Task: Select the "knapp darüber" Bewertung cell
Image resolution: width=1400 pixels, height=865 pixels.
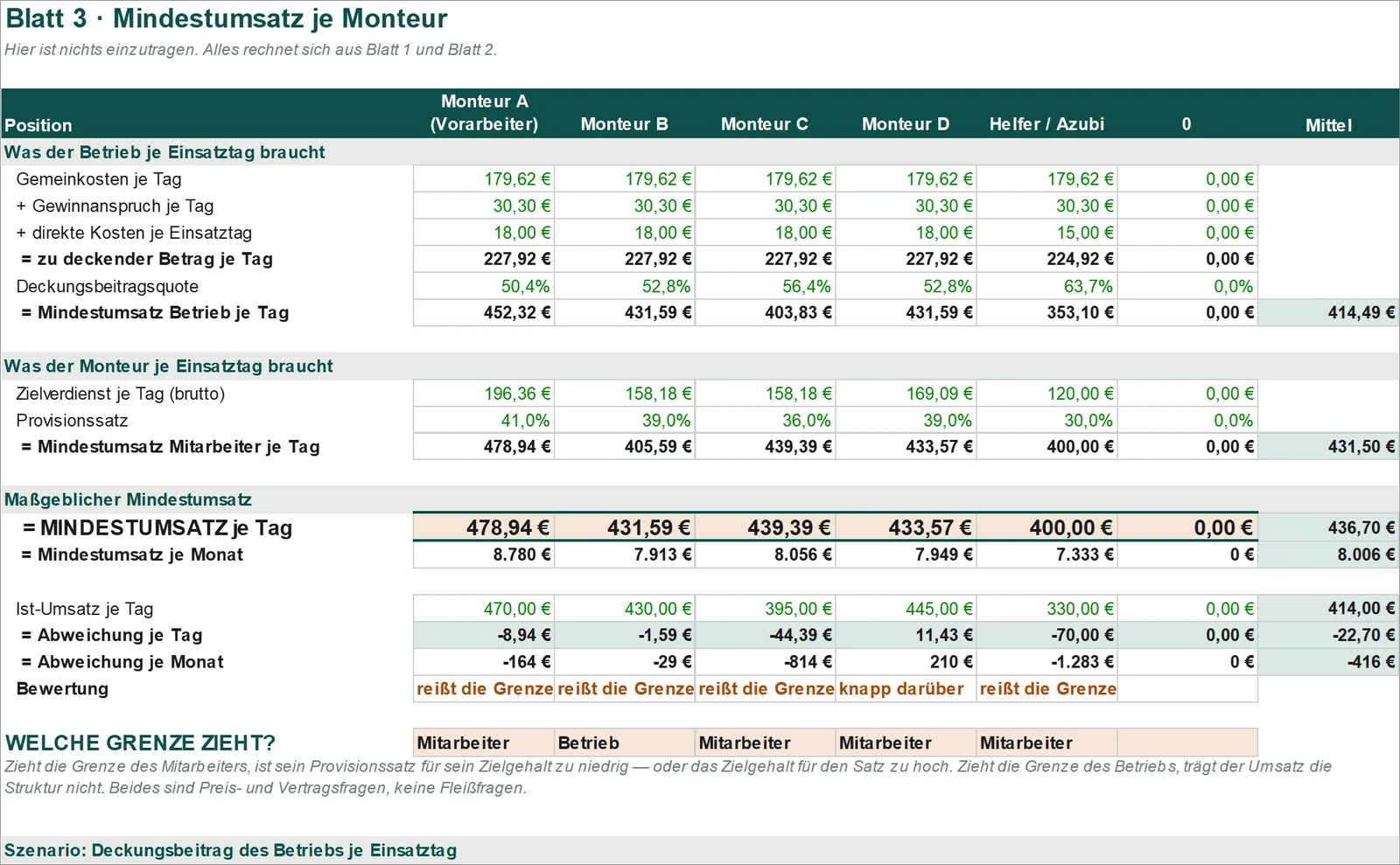Action: point(906,689)
